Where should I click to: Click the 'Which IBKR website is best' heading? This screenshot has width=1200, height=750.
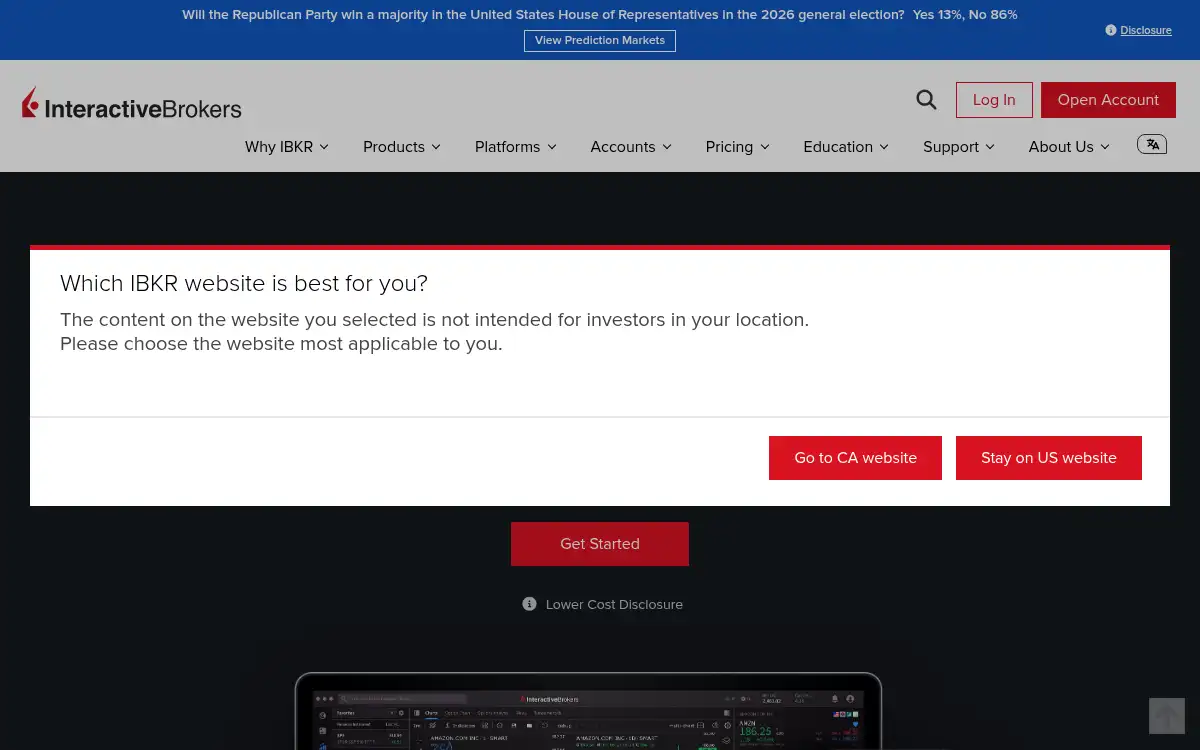(244, 283)
